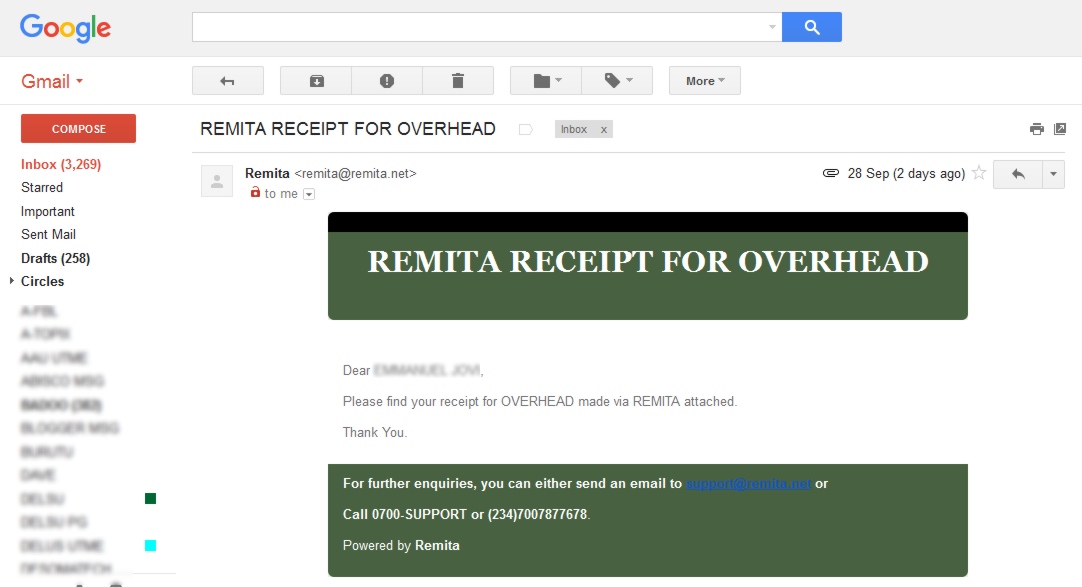Click the blue search magnifier button
1082x587 pixels.
812,27
